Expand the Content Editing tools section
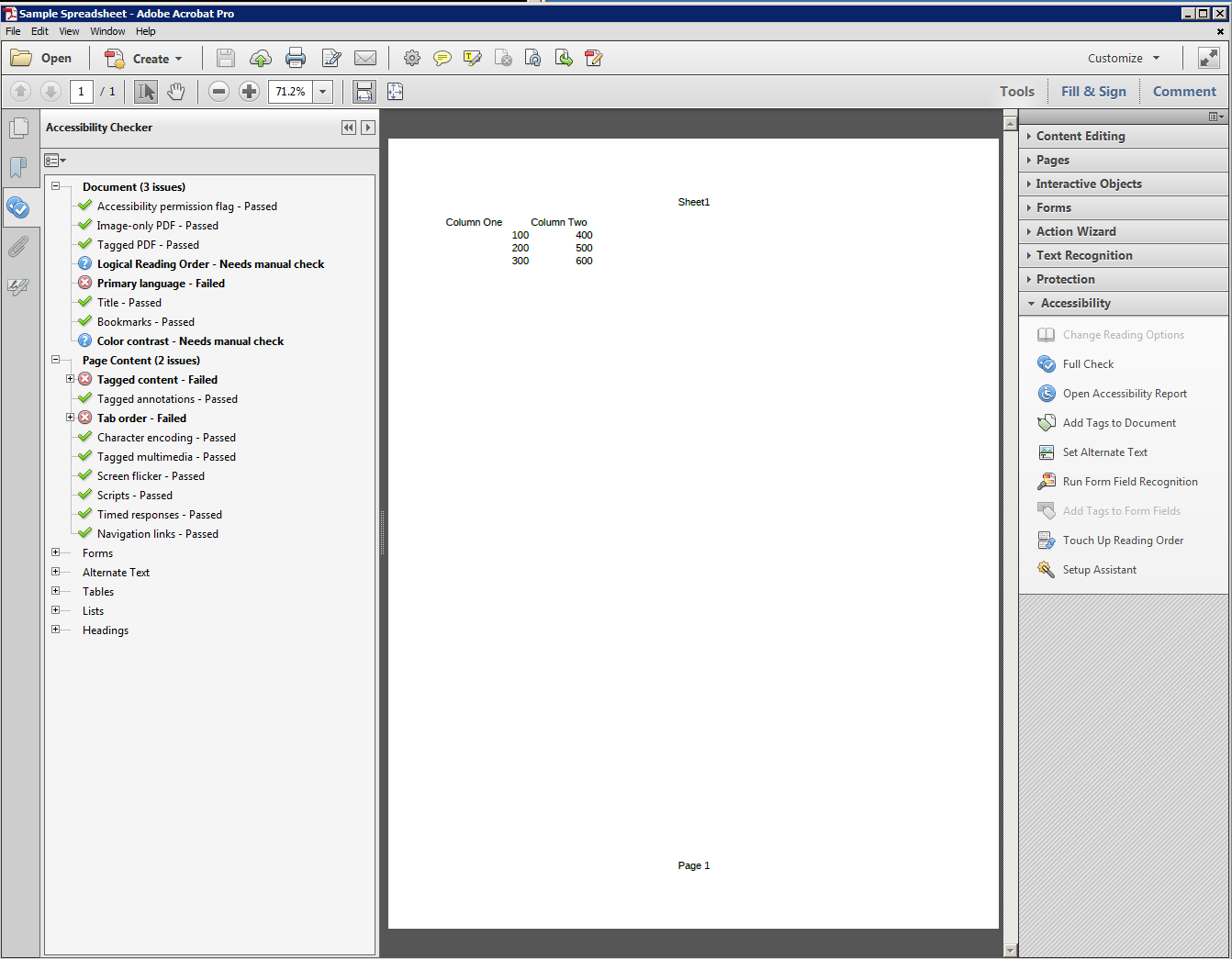Image resolution: width=1232 pixels, height=959 pixels. pos(1124,136)
